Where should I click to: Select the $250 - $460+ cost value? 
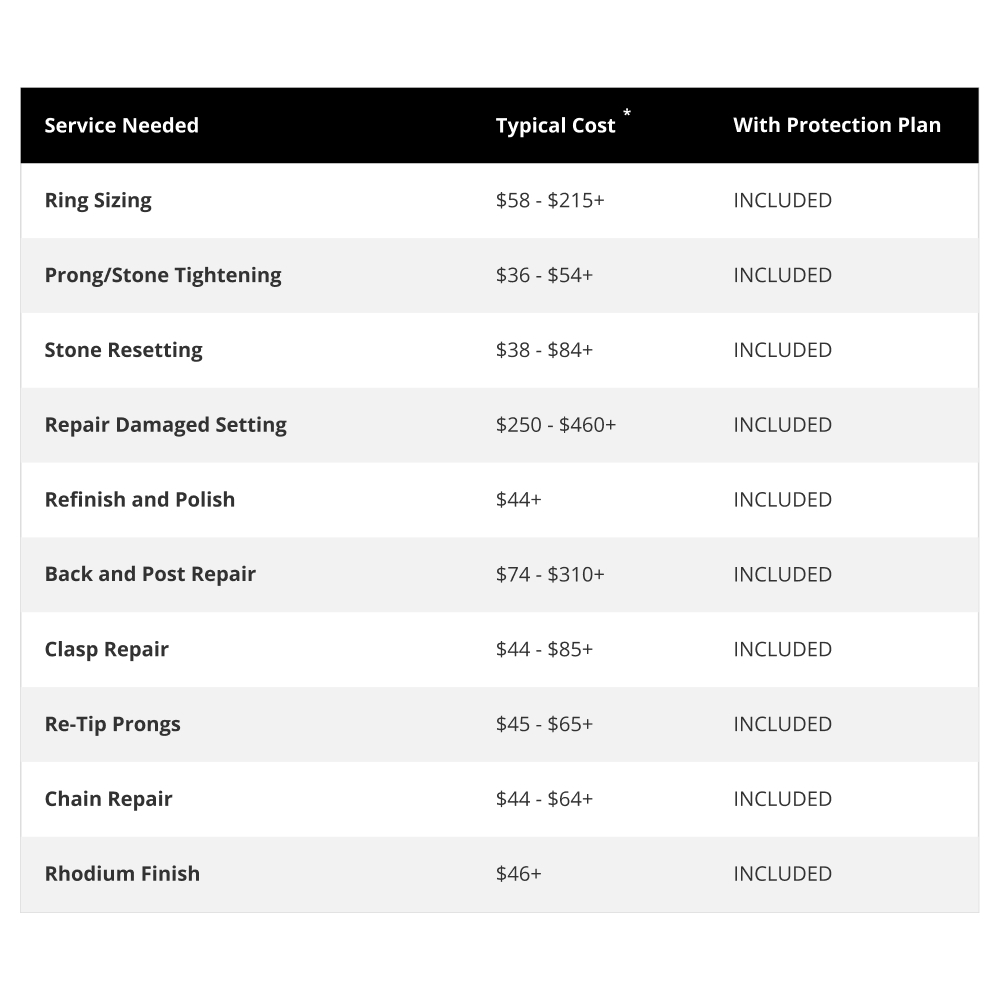pyautogui.click(x=555, y=425)
